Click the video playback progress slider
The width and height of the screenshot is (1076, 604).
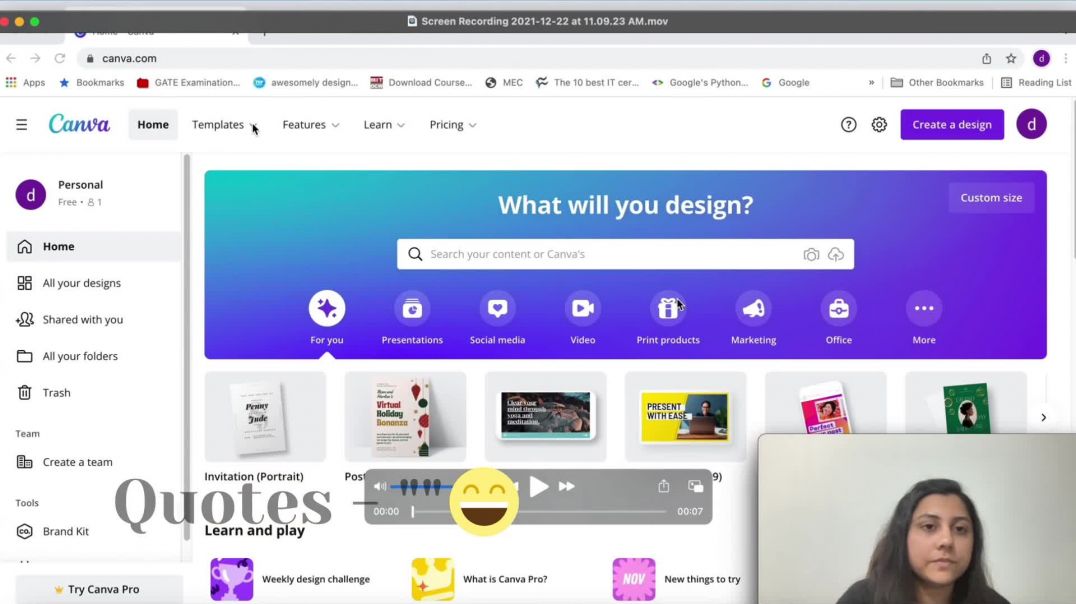539,511
